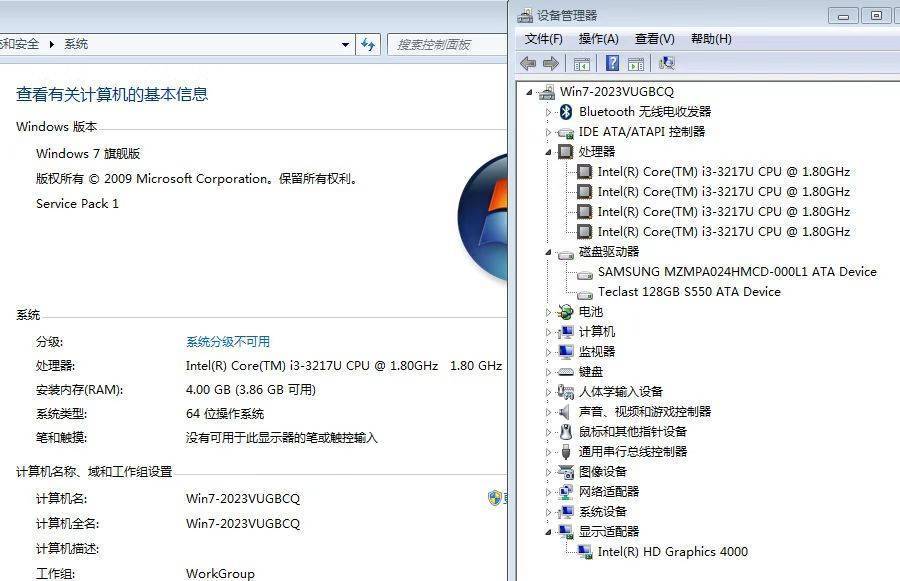Click the 声音、视频和游戏控制器 speaker icon
The width and height of the screenshot is (900, 581).
(x=565, y=412)
